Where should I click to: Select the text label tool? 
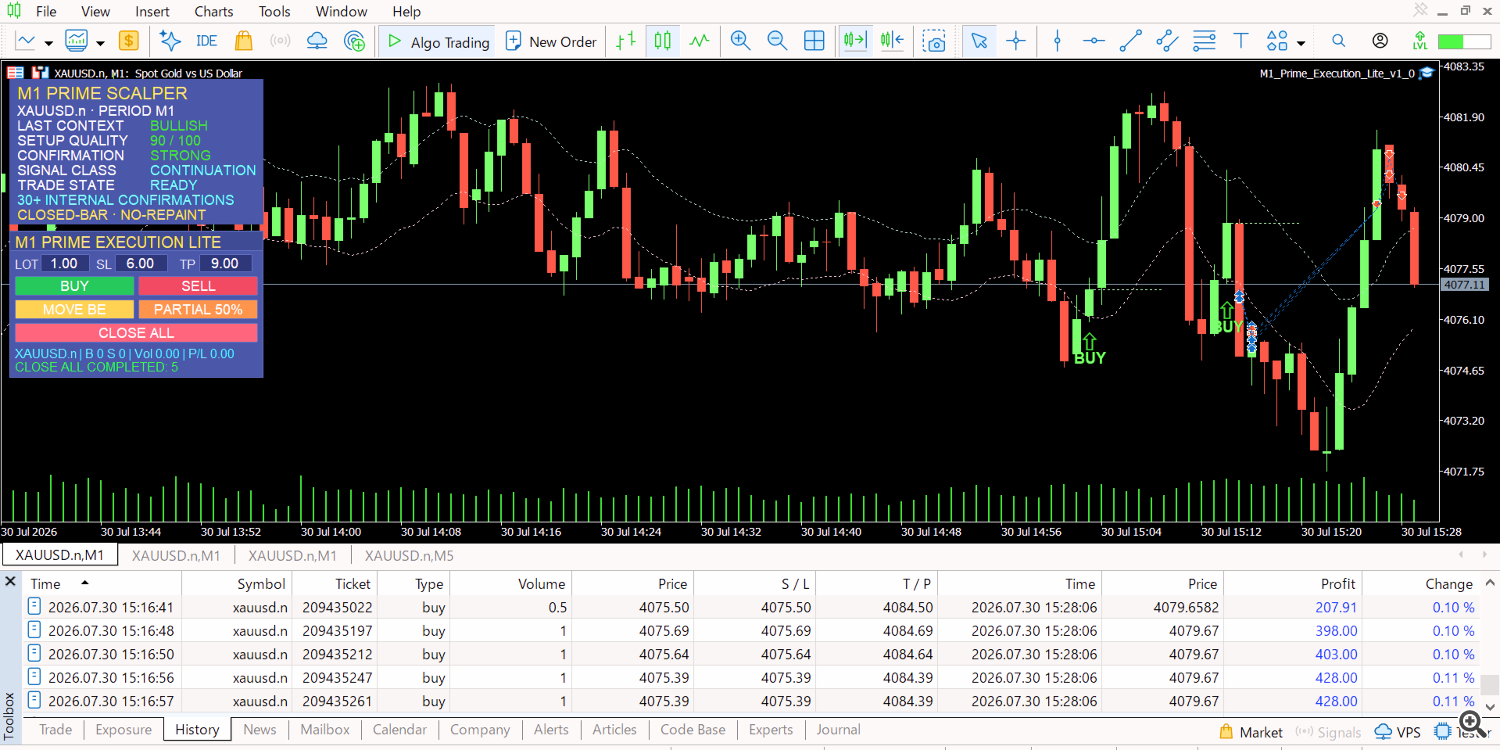(1241, 41)
